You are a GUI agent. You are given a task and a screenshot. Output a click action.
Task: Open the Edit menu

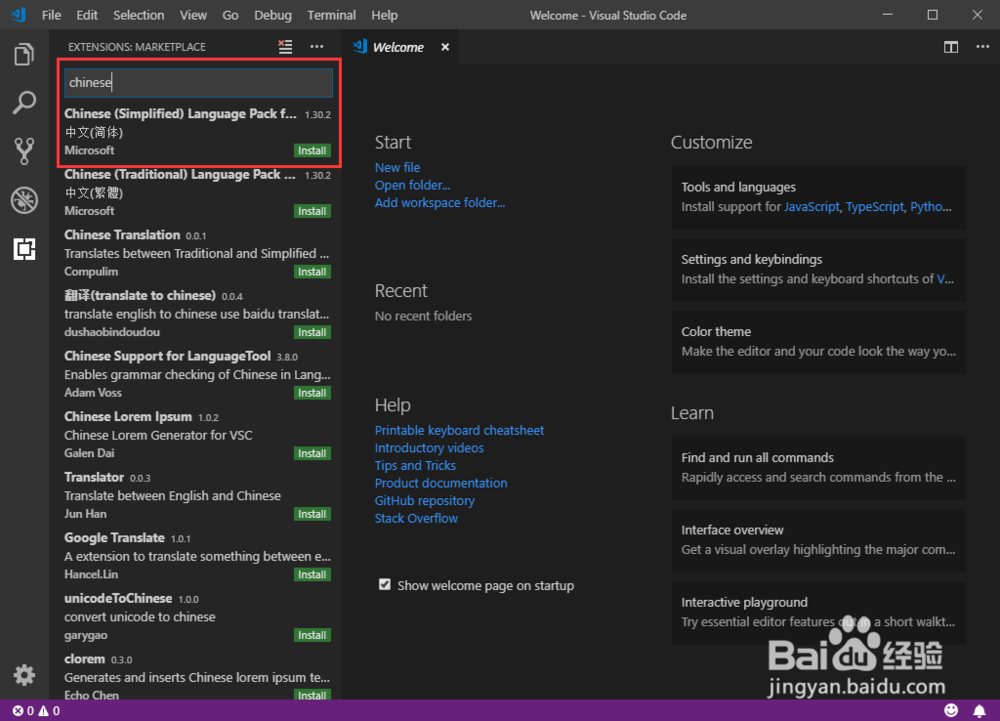(x=87, y=15)
